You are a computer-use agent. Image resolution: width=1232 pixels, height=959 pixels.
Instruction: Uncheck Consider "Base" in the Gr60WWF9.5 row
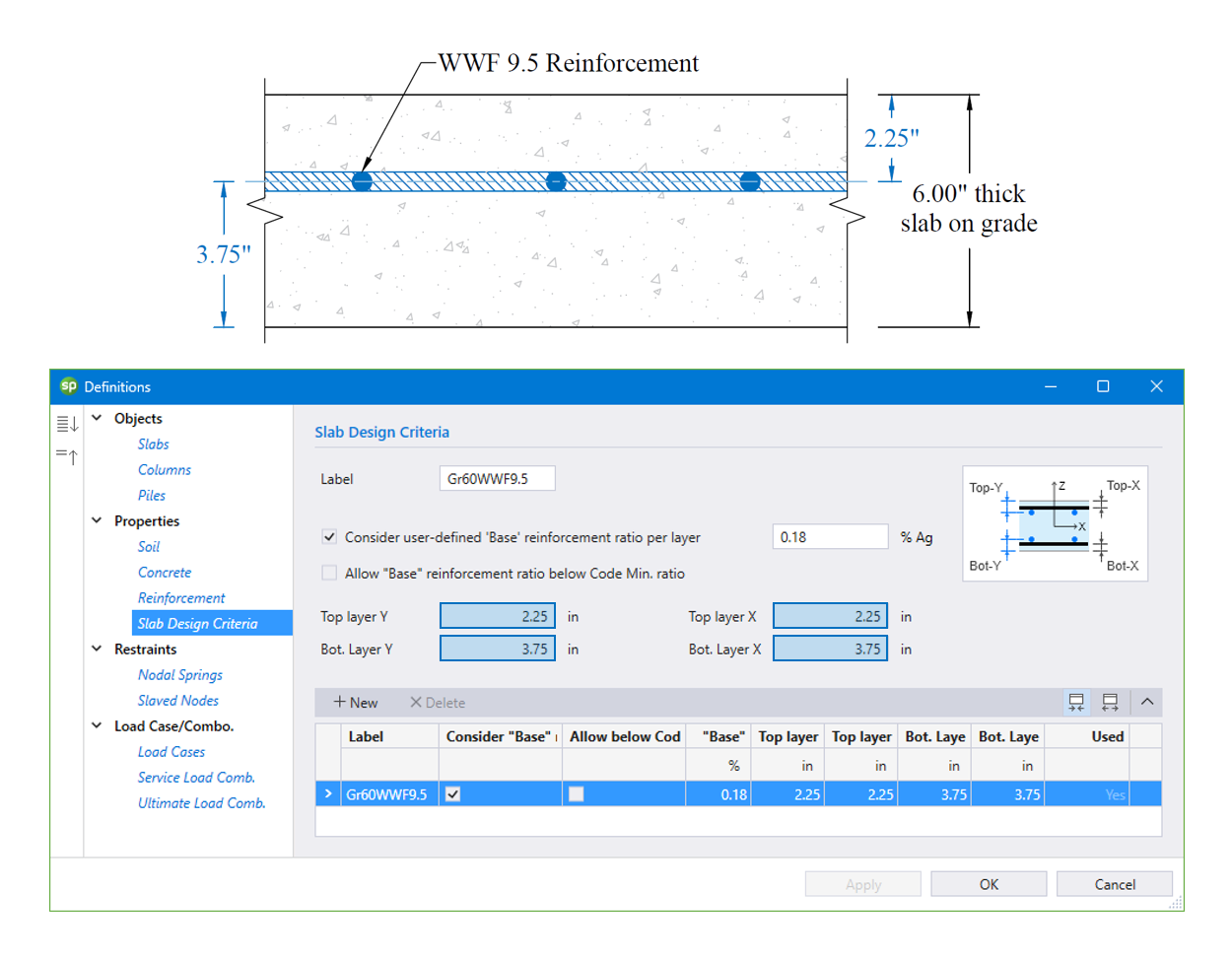pos(453,793)
